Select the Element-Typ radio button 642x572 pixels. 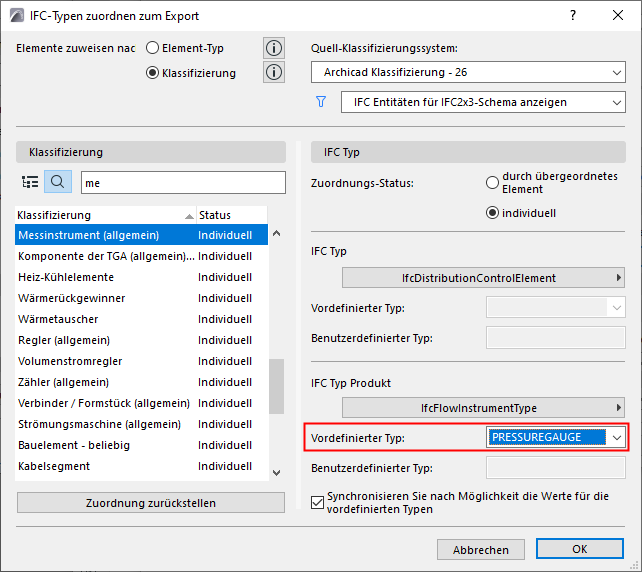153,47
